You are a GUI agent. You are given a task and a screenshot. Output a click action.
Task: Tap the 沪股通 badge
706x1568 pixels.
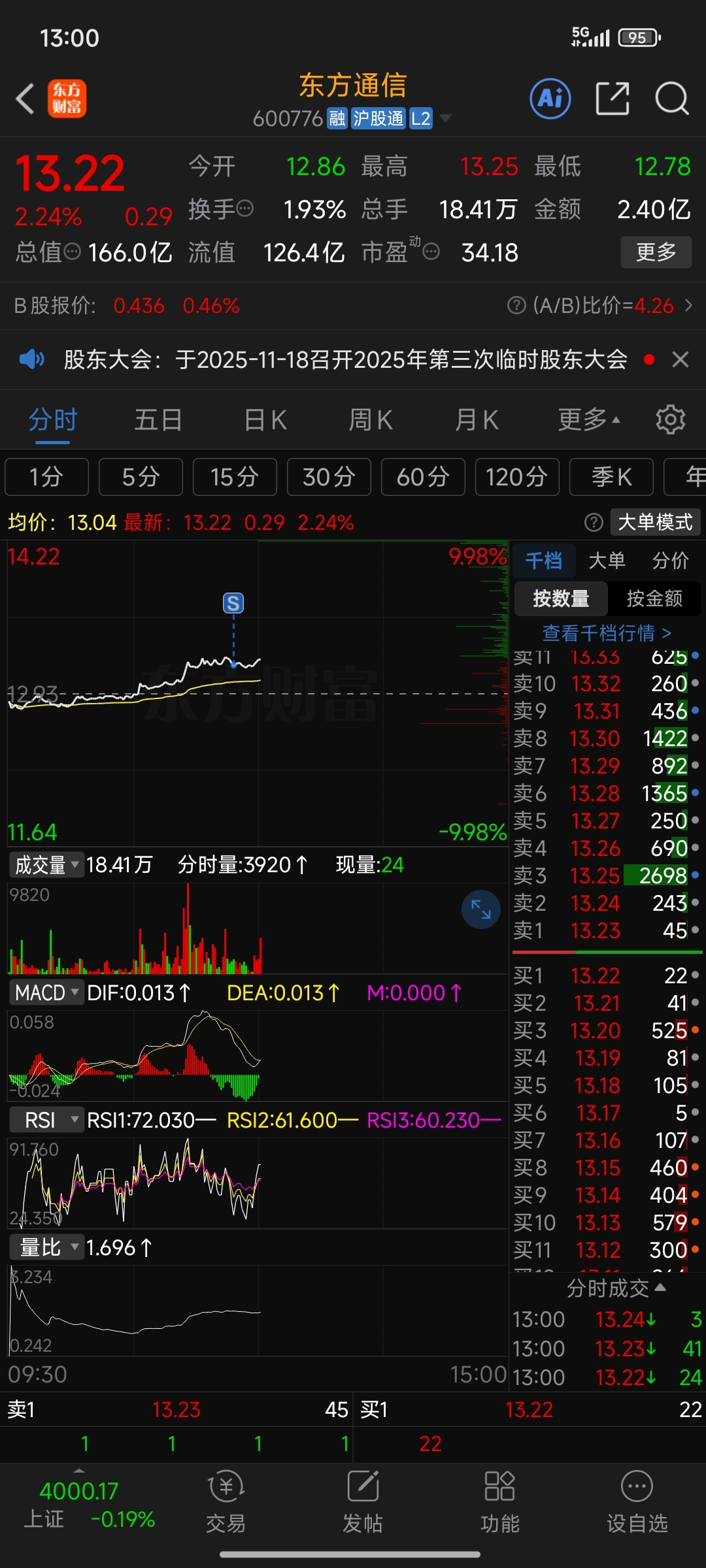378,118
